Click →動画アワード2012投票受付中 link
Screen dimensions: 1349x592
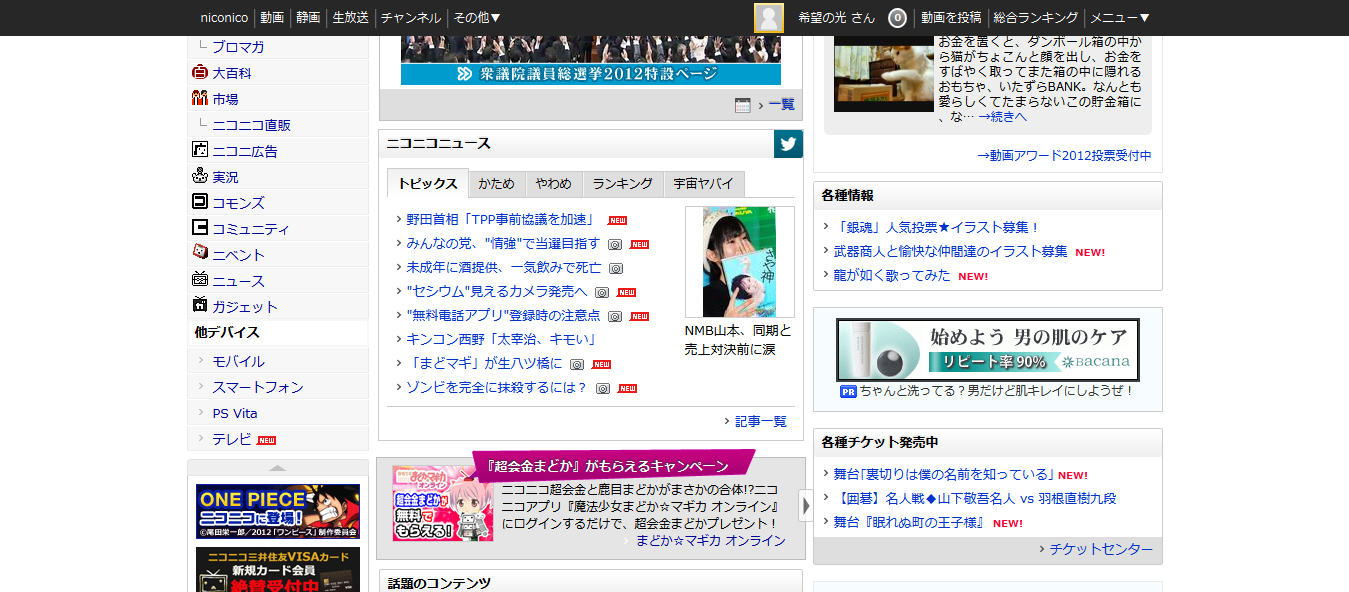[x=1064, y=155]
